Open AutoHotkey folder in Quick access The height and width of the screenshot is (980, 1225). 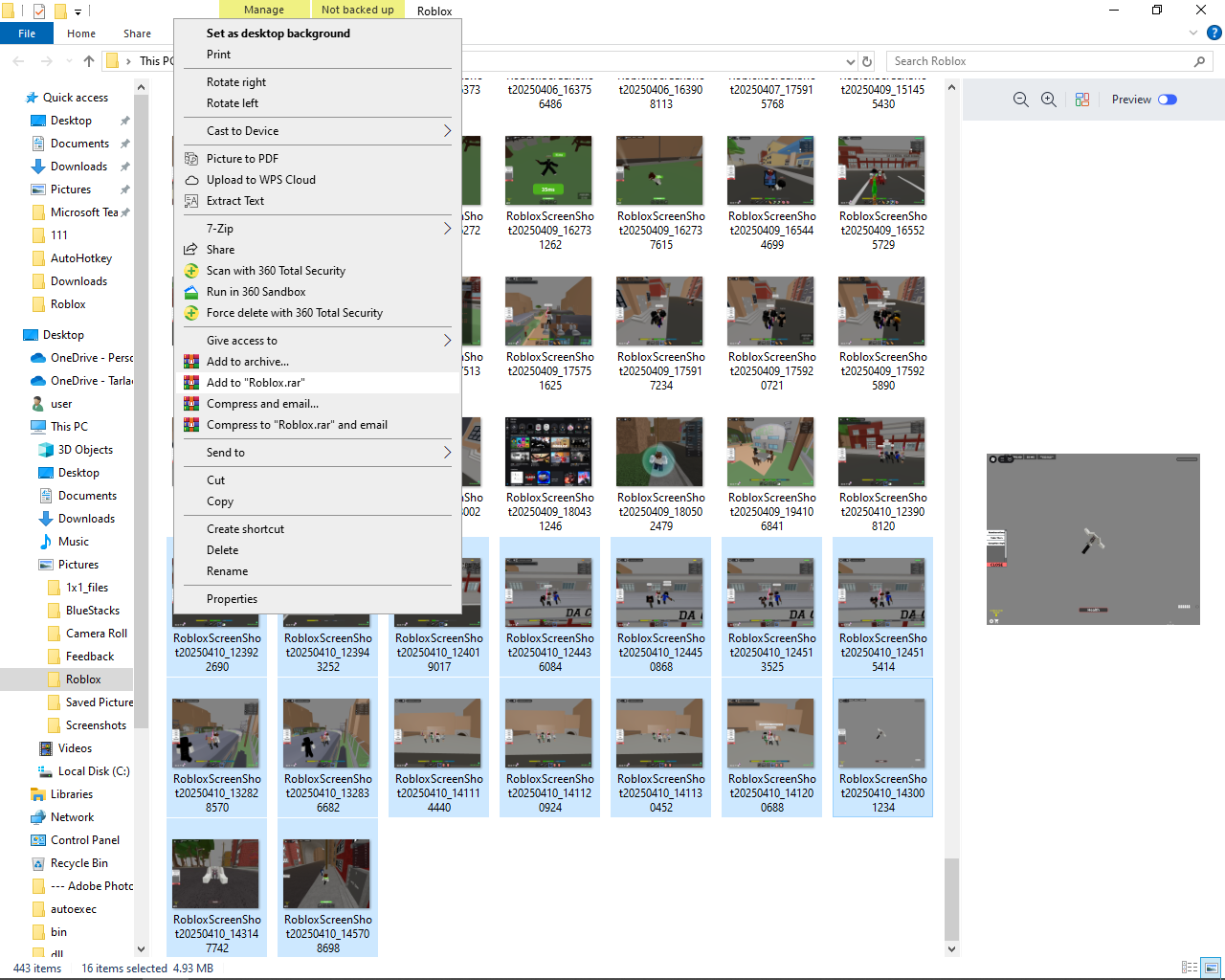click(x=73, y=258)
